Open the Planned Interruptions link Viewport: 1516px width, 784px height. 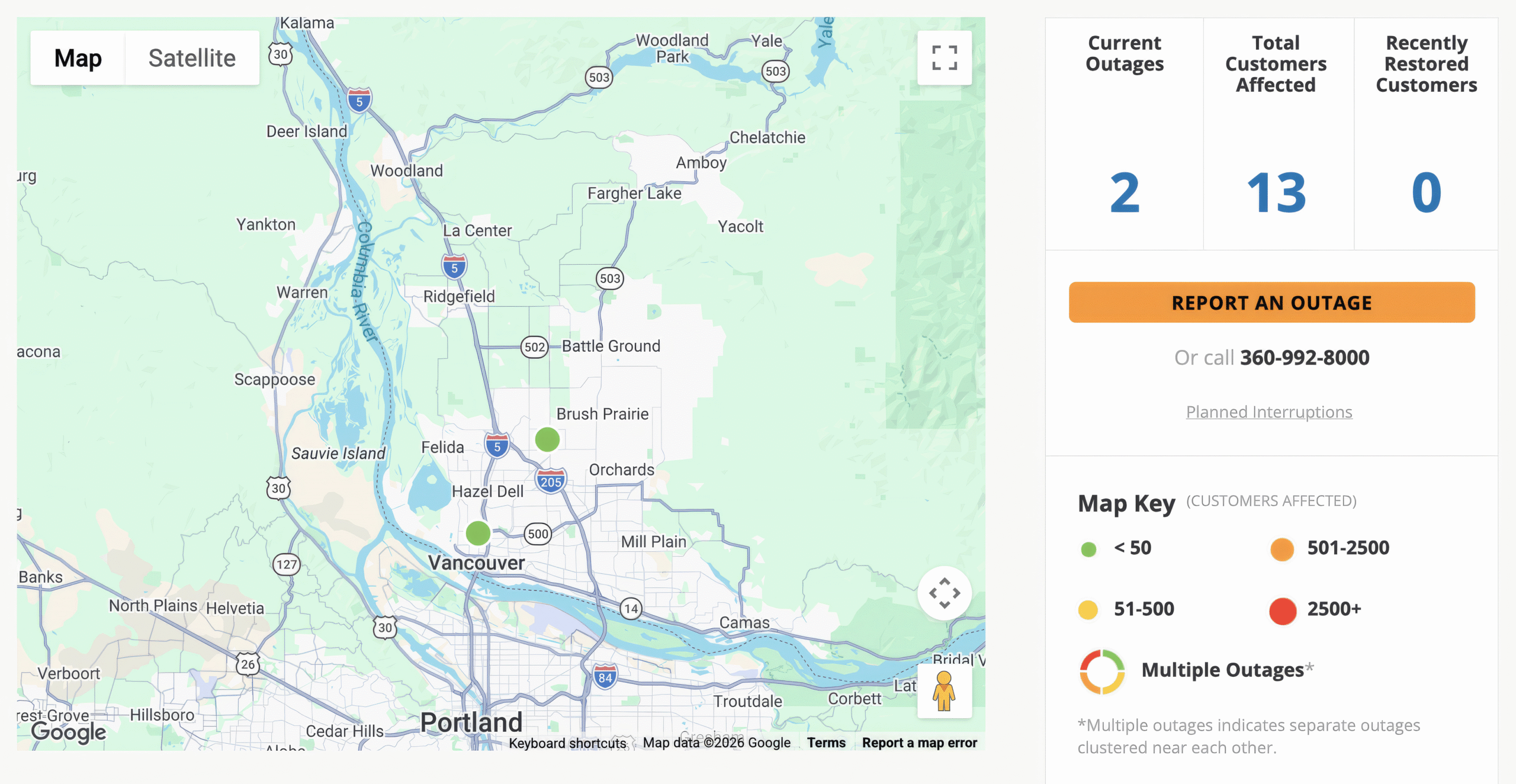coord(1269,412)
